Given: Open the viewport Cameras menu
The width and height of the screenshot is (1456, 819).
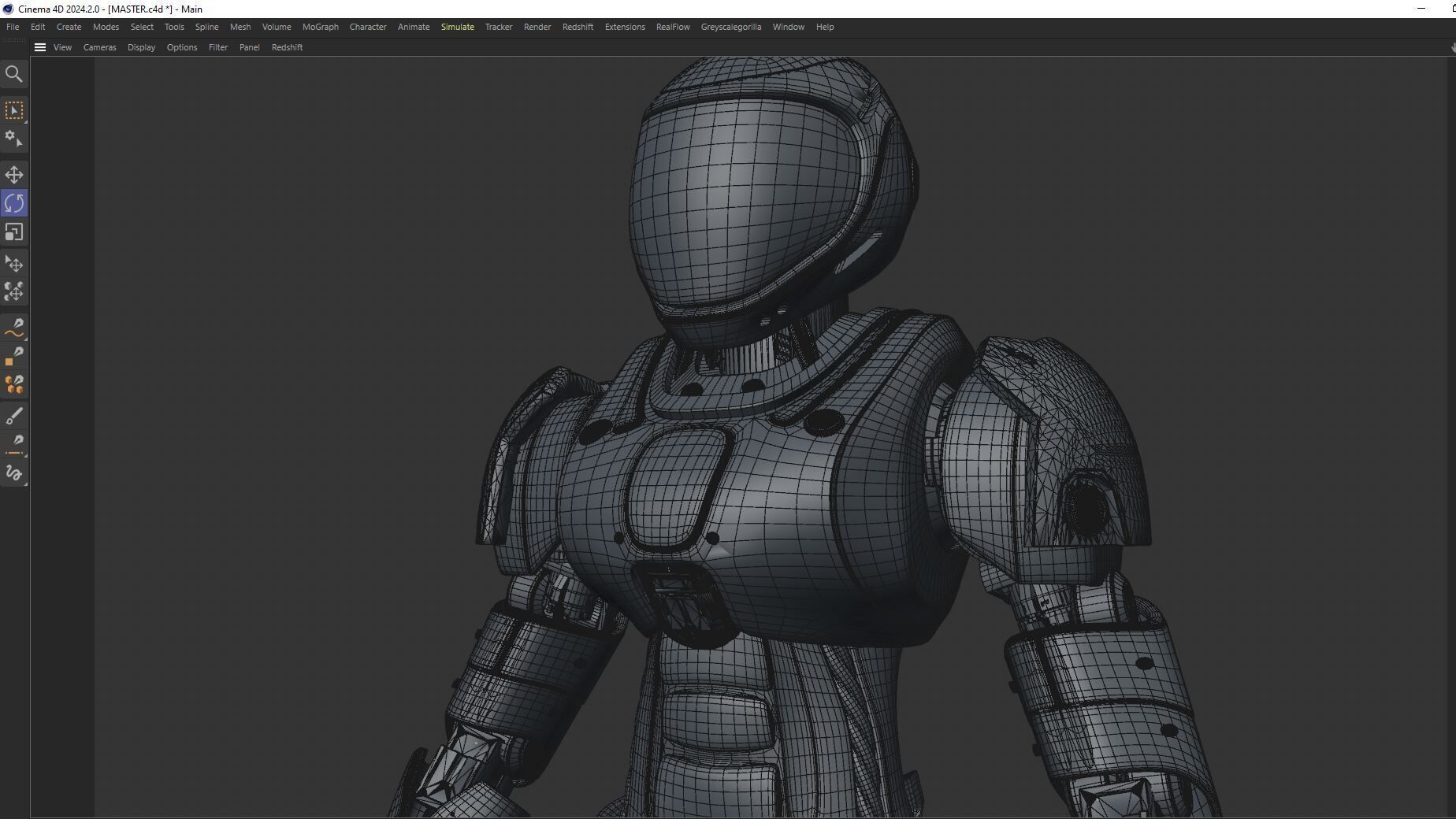Looking at the screenshot, I should (x=100, y=47).
